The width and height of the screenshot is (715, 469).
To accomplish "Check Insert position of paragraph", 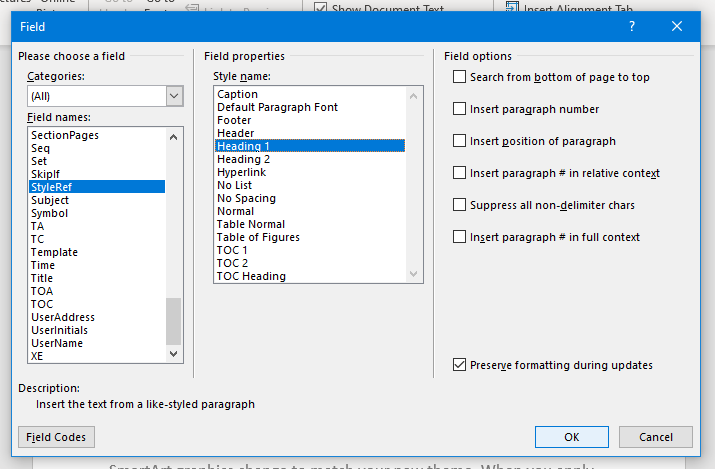I will coord(460,141).
